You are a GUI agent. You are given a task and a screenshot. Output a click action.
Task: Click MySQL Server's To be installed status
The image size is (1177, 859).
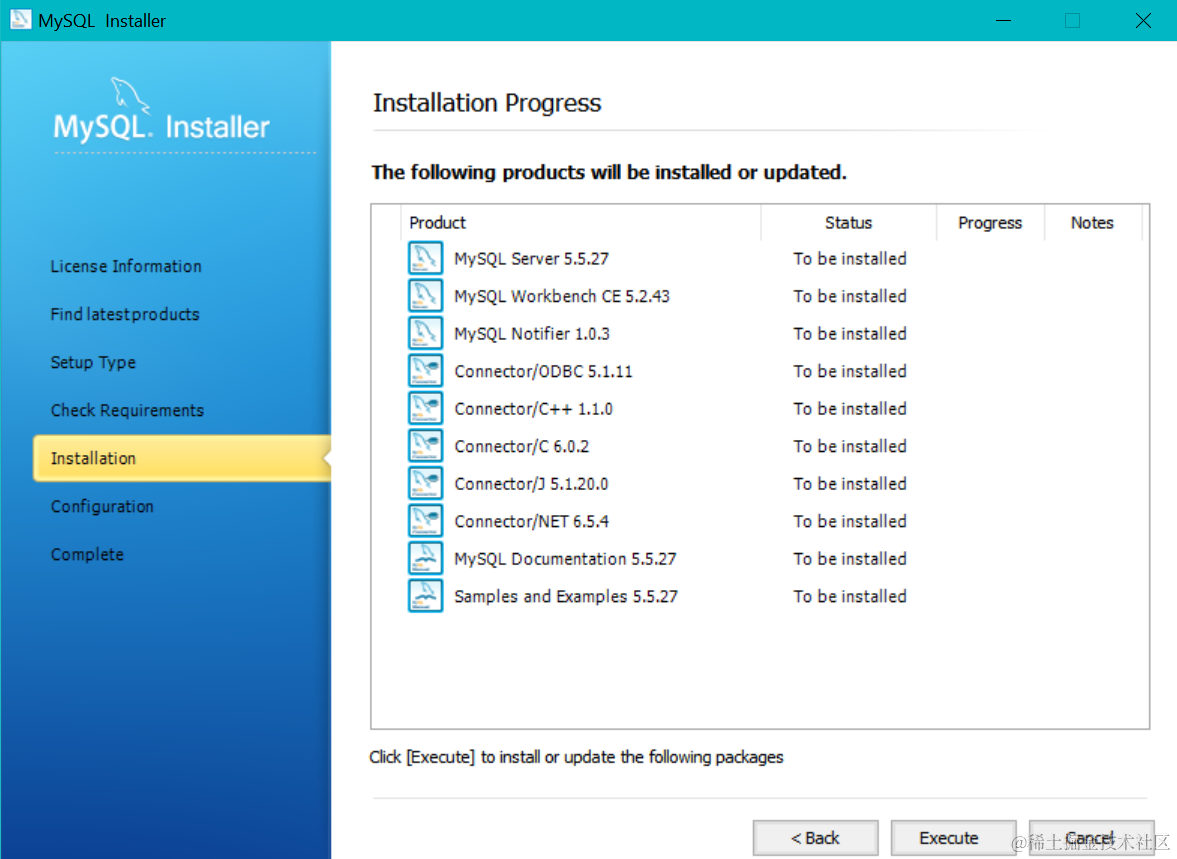tap(850, 259)
